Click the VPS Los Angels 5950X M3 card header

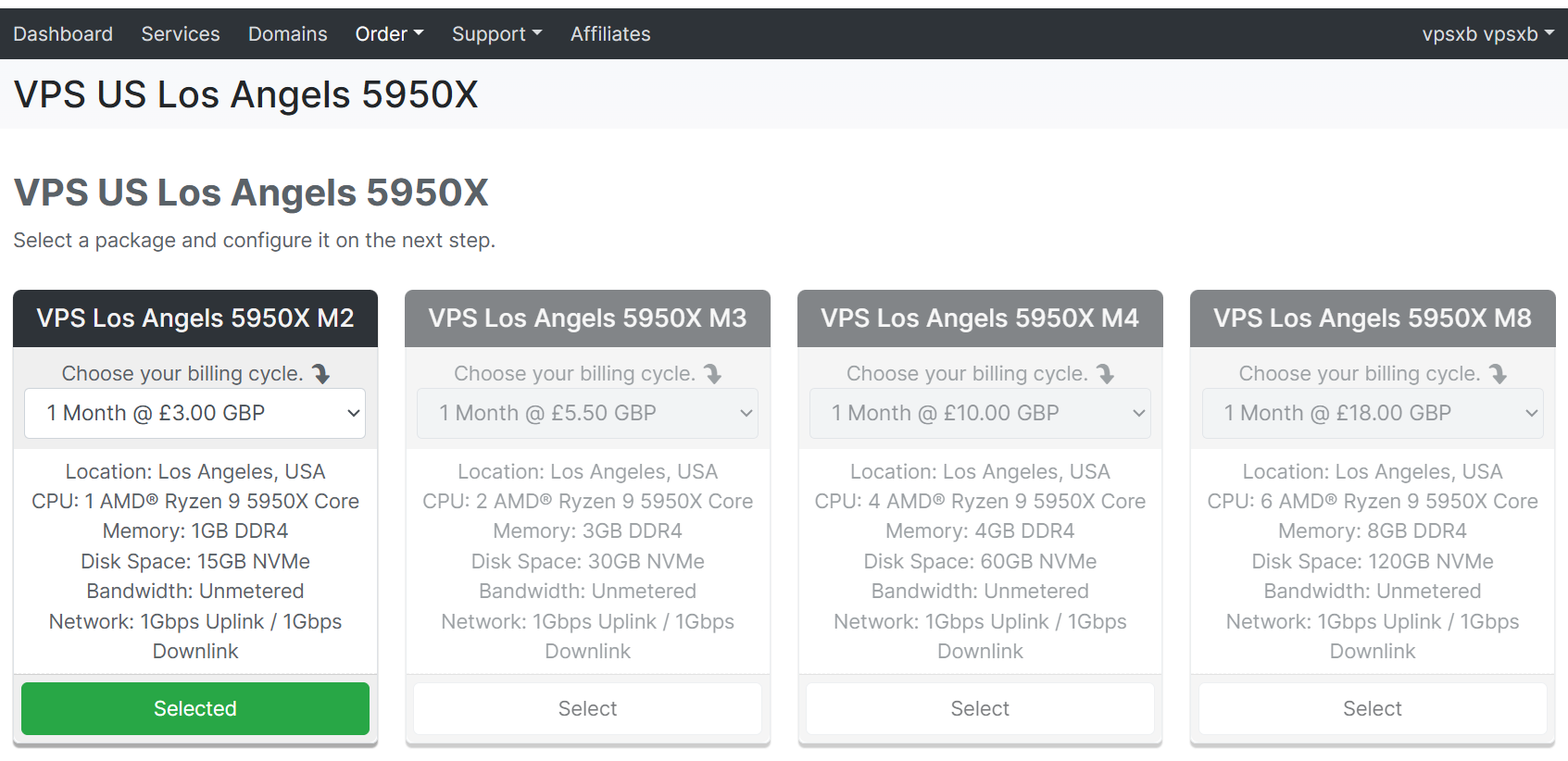587,318
